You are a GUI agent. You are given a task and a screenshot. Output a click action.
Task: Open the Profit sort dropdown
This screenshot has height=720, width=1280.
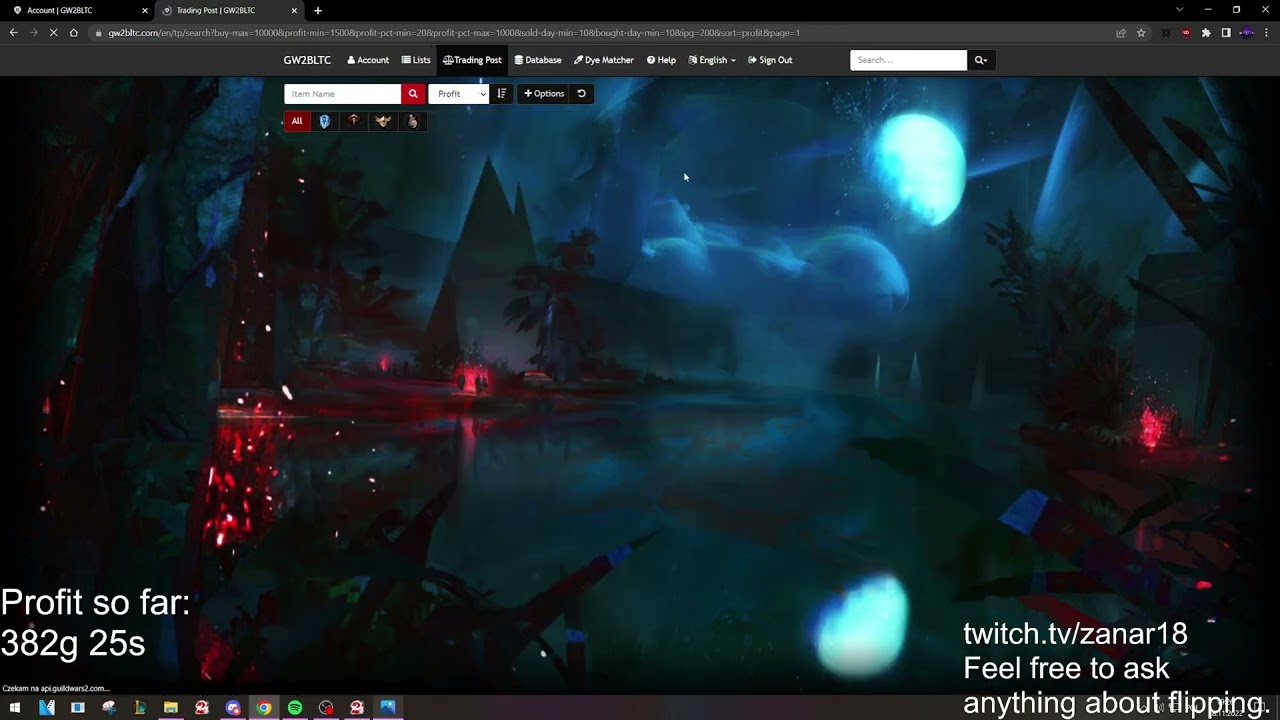point(459,94)
